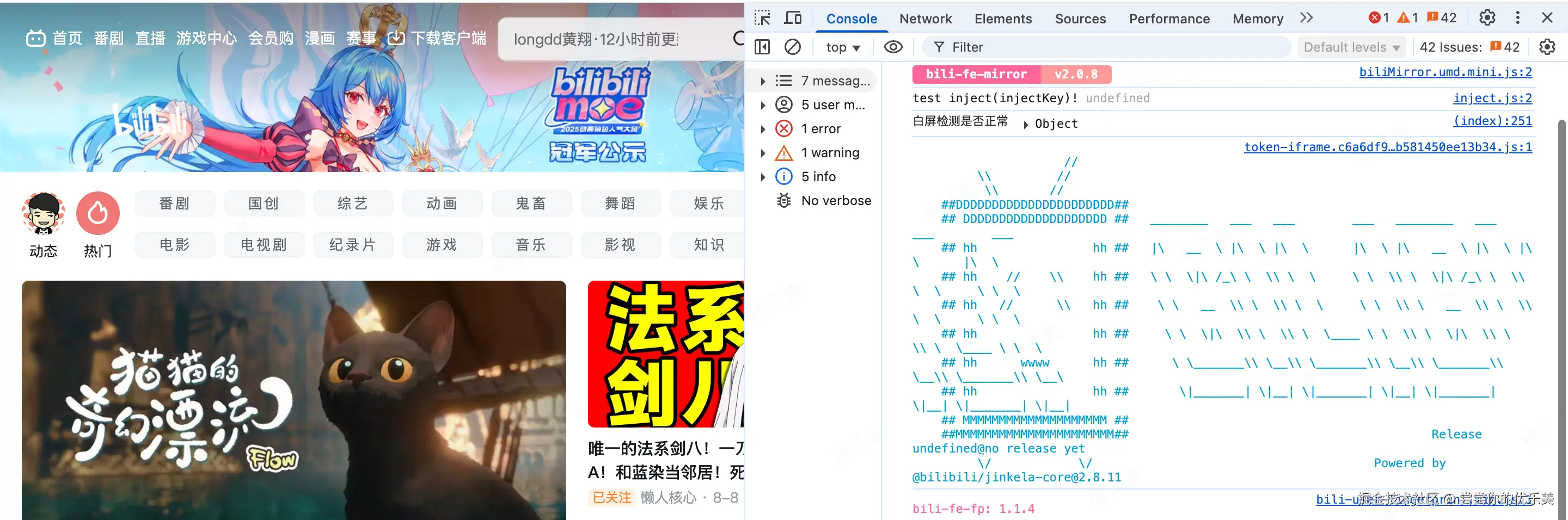Click the yellow warning count badge

click(x=1407, y=18)
